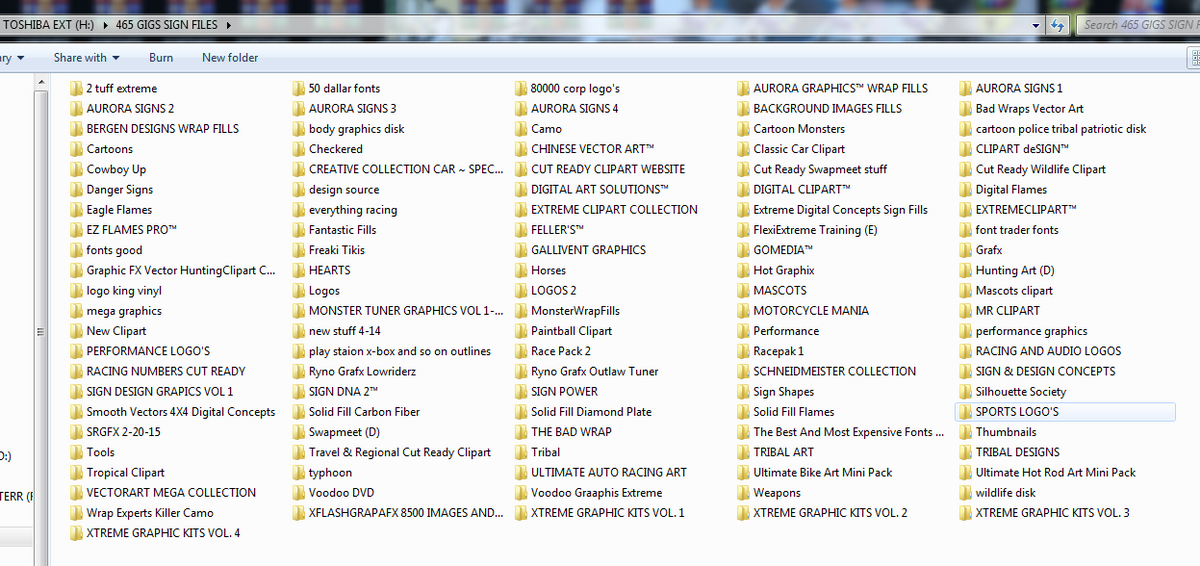Image resolution: width=1200 pixels, height=566 pixels.
Task: Select the MASCOTS folder icon
Action: [x=743, y=290]
